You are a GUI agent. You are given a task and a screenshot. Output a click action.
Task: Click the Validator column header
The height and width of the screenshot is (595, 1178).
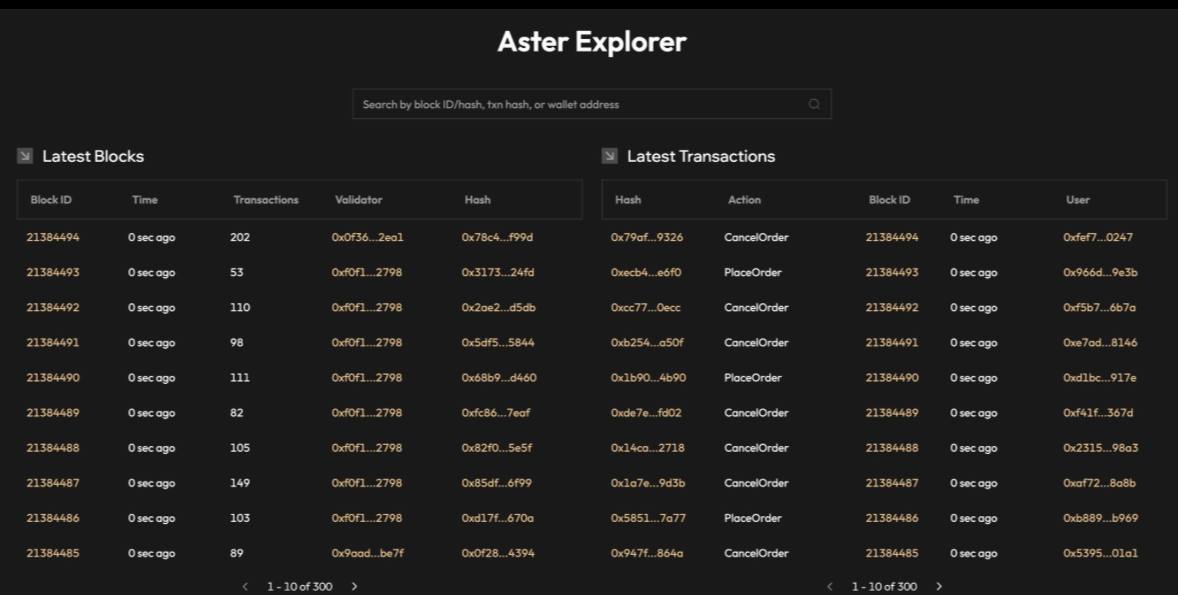[x=358, y=200]
